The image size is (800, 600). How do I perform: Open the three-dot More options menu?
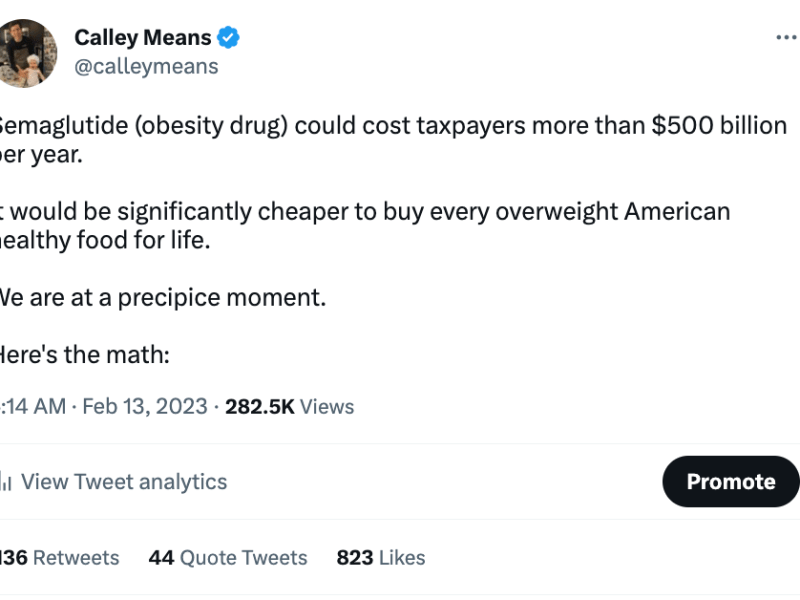click(786, 38)
